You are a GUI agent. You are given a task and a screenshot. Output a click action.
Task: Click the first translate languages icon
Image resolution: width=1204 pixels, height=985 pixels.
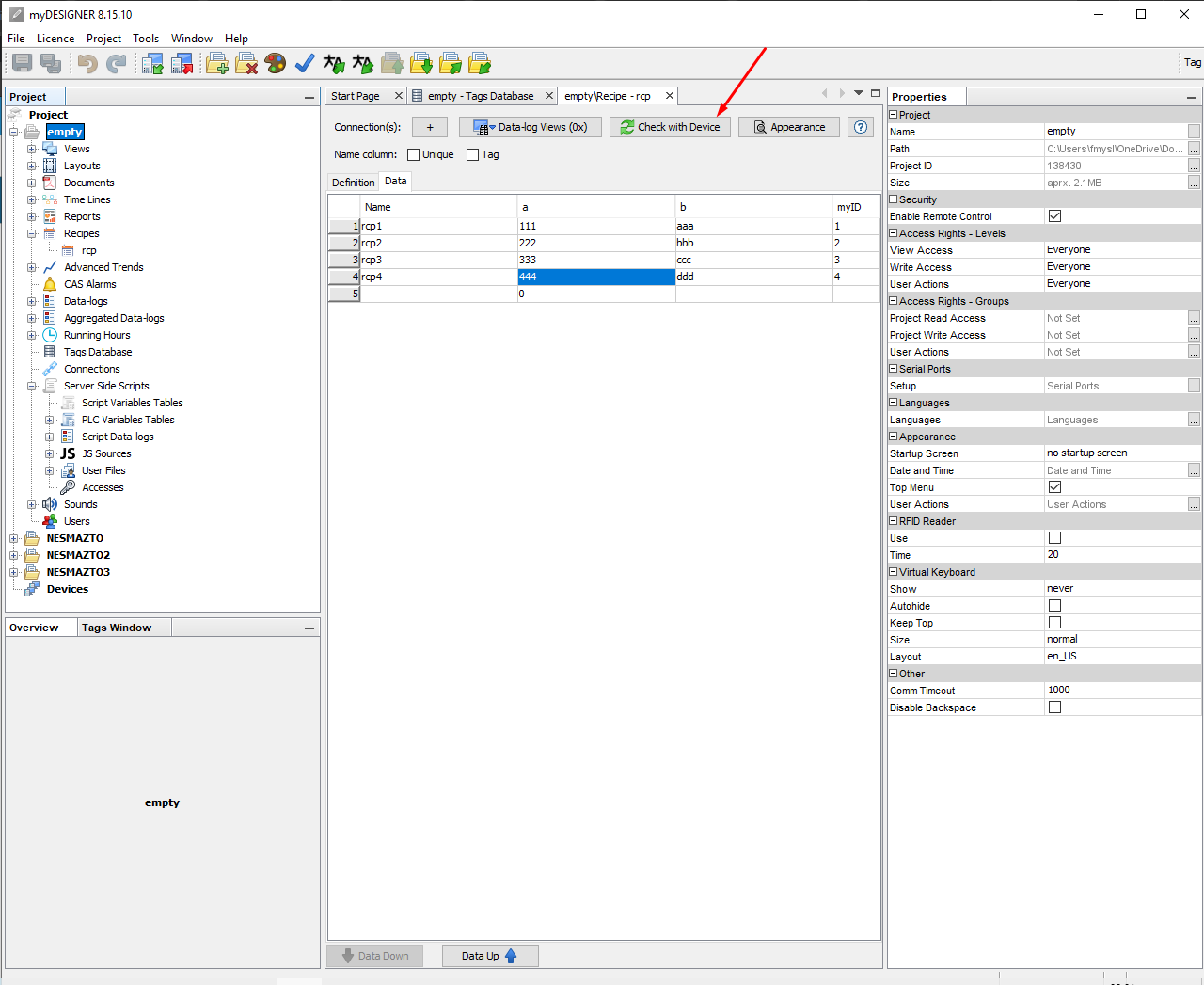[x=334, y=63]
